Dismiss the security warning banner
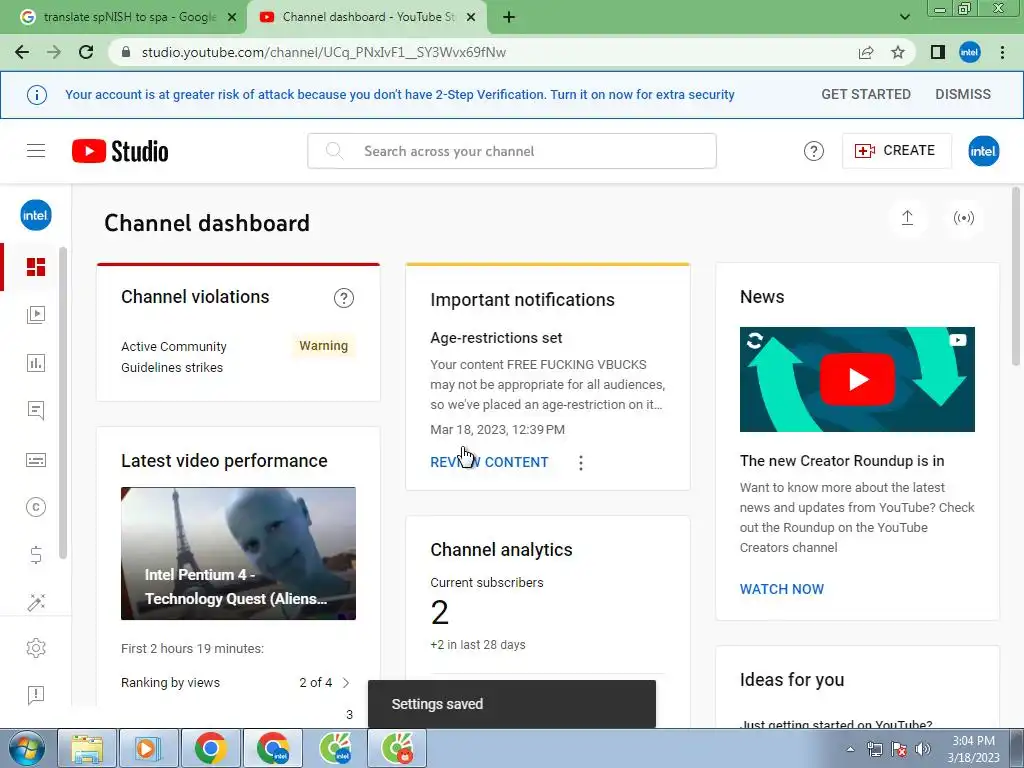The height and width of the screenshot is (768, 1024). tap(963, 95)
